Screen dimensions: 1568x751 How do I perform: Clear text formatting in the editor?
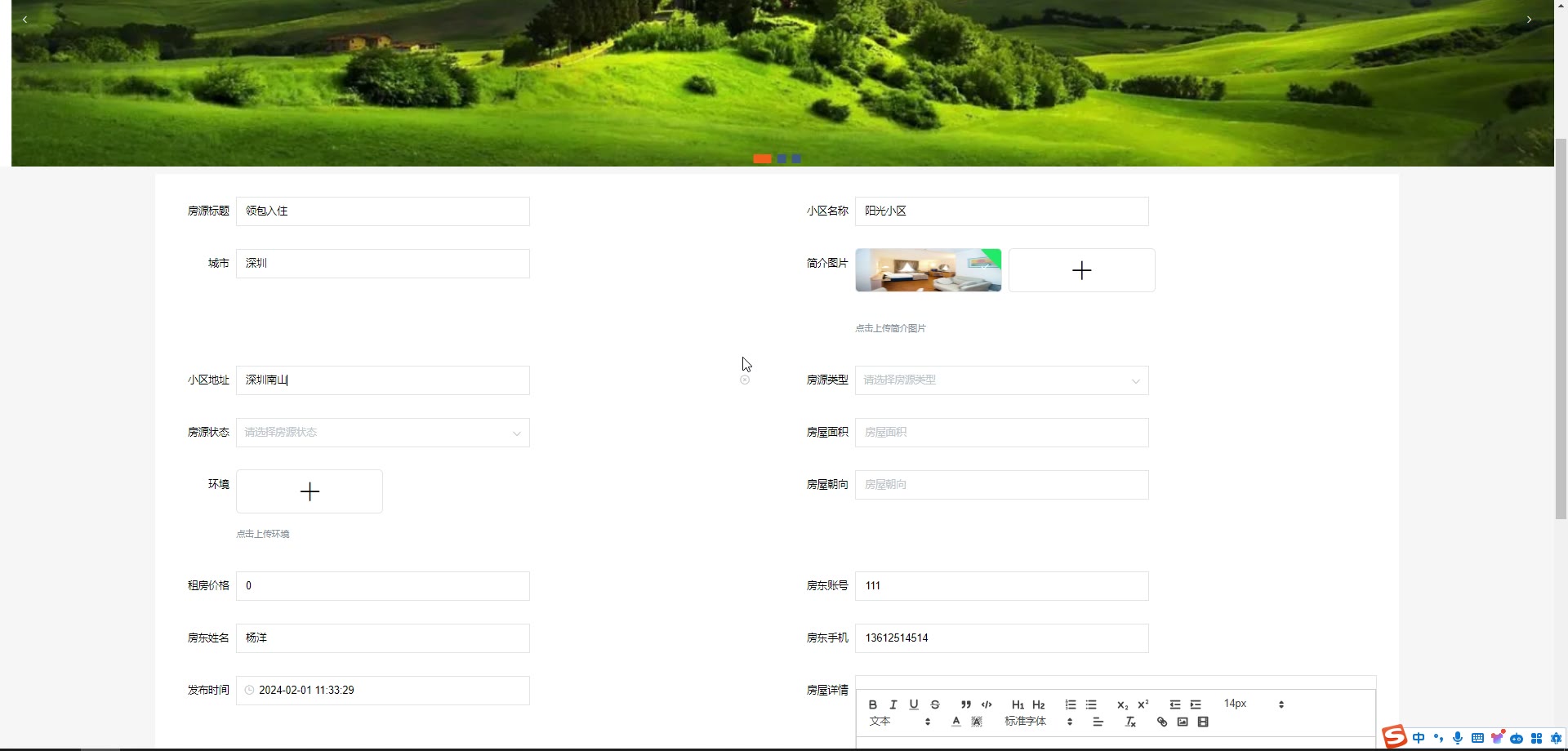tap(1130, 722)
